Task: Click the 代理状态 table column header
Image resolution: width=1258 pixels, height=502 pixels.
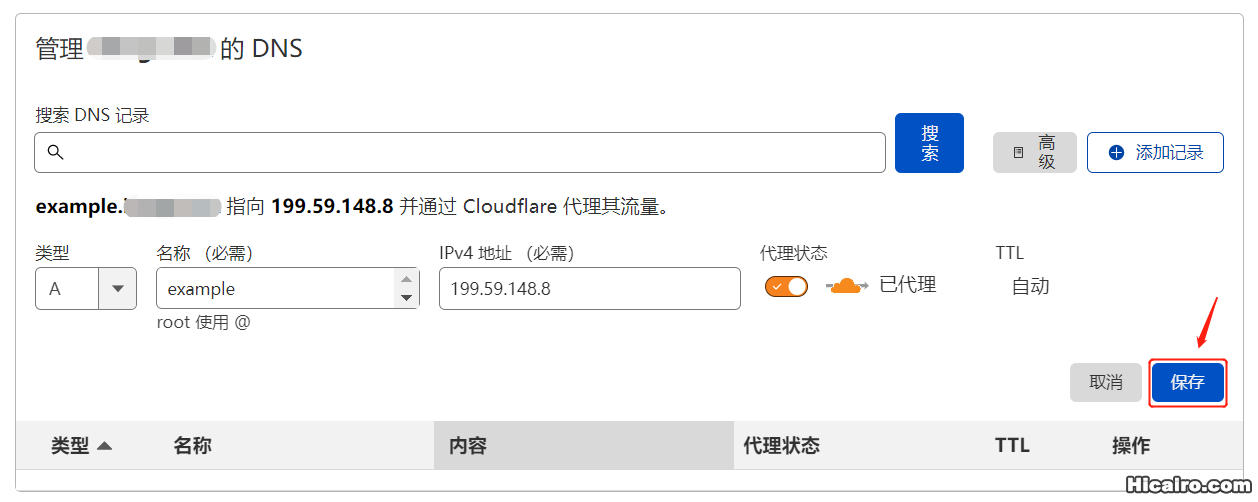Action: click(781, 446)
